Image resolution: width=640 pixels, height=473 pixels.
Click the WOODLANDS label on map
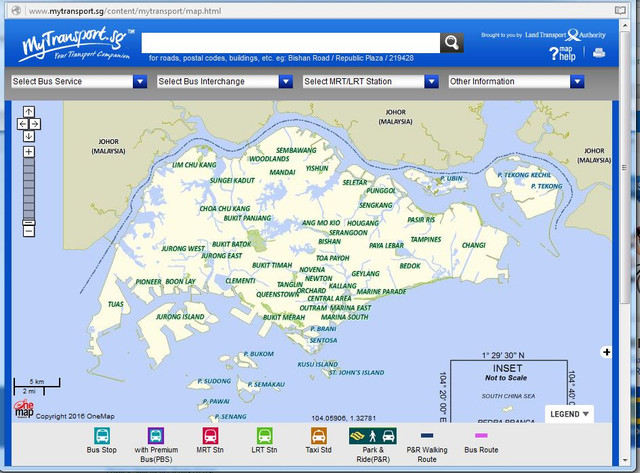click(x=269, y=159)
